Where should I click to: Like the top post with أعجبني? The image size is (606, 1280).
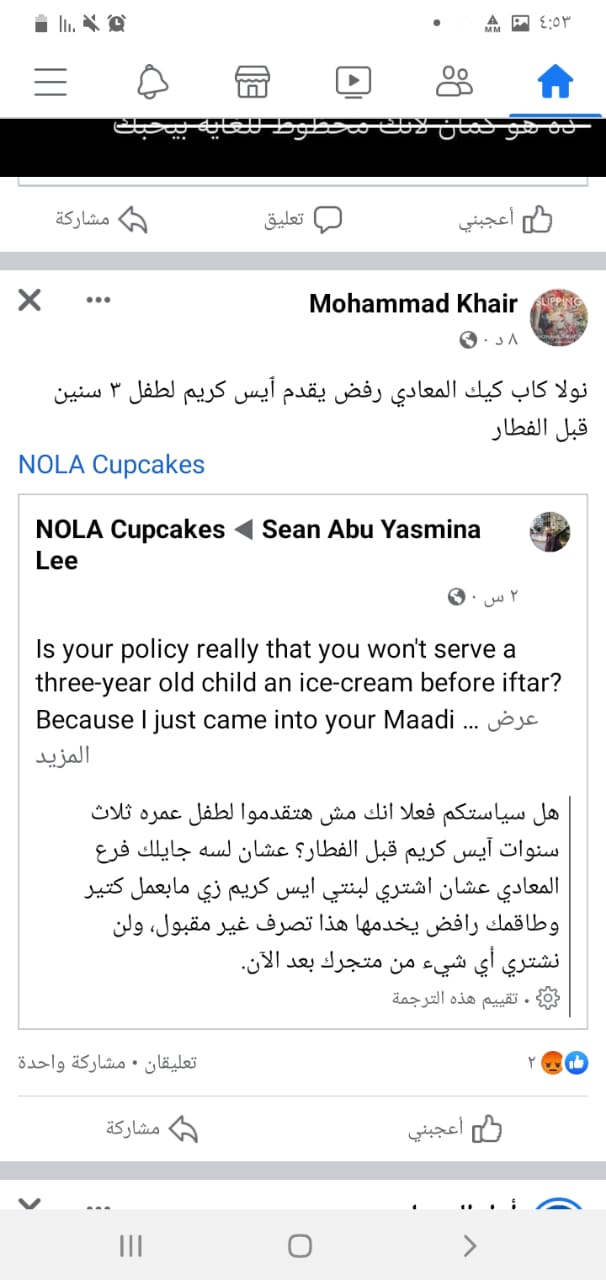pos(505,219)
